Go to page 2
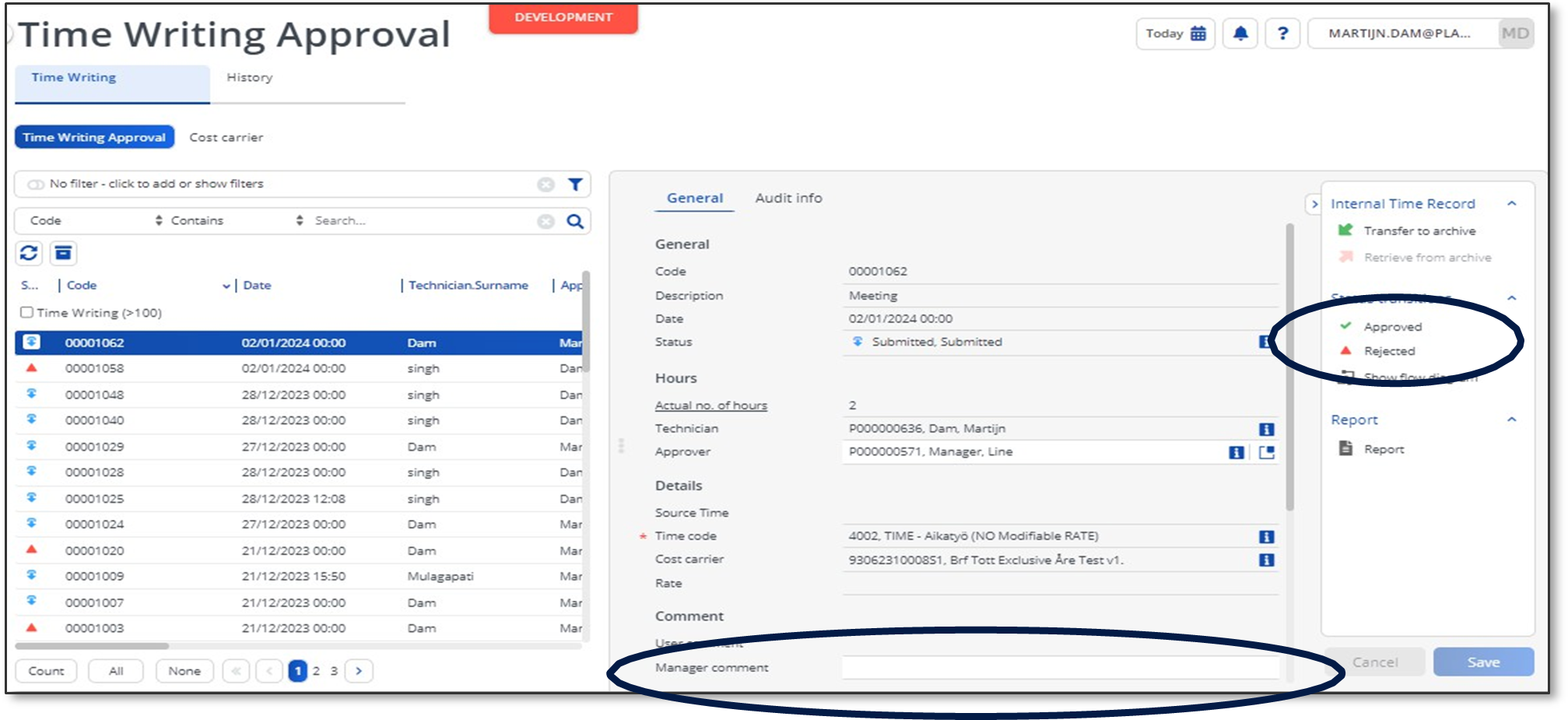 [x=316, y=671]
